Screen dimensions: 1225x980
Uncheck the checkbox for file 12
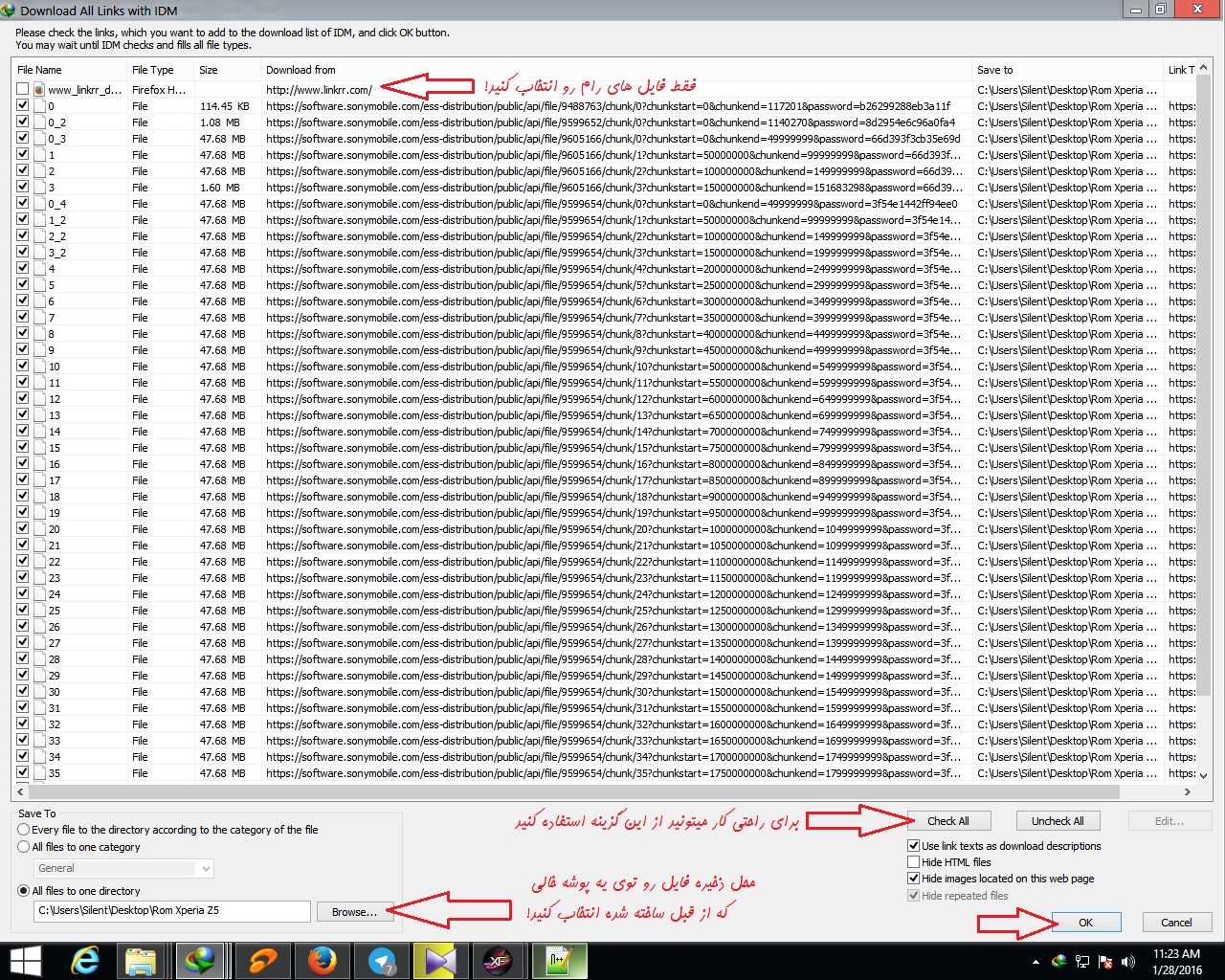[x=22, y=398]
